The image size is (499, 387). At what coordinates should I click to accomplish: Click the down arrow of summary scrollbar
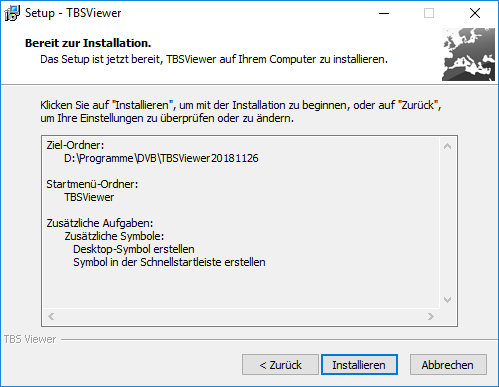pos(448,300)
